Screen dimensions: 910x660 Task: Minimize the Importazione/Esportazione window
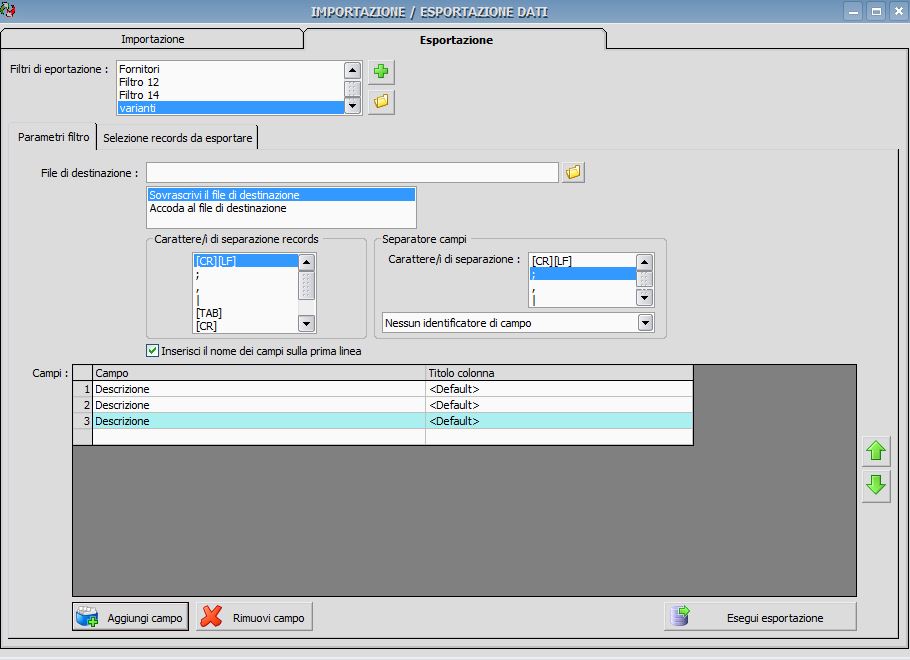(x=853, y=11)
